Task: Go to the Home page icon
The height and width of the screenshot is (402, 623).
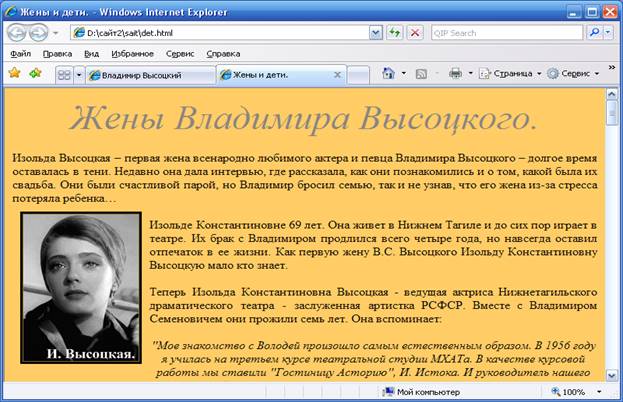Action: pyautogui.click(x=388, y=74)
